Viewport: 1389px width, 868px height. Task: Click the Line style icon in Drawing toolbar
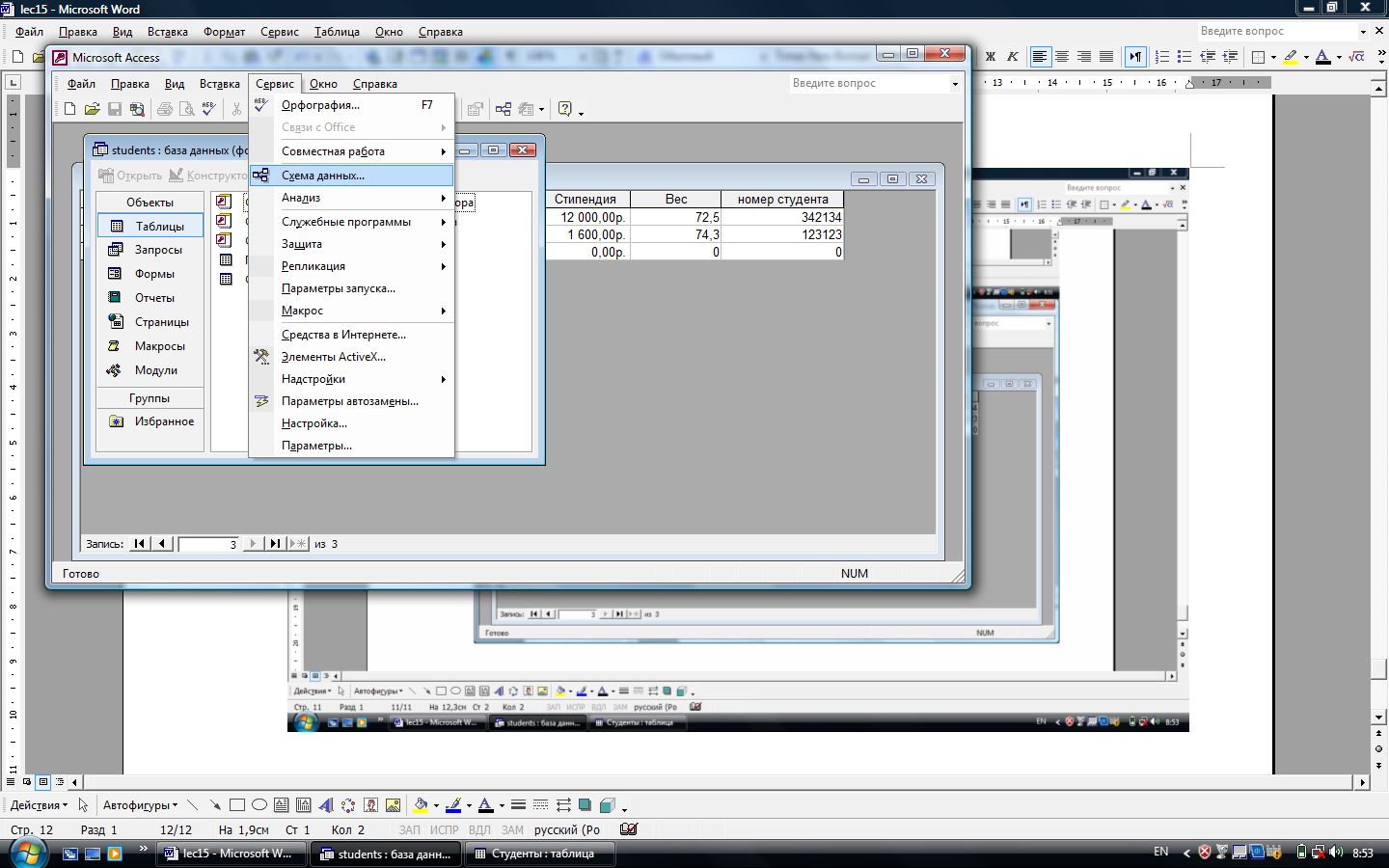(518, 804)
